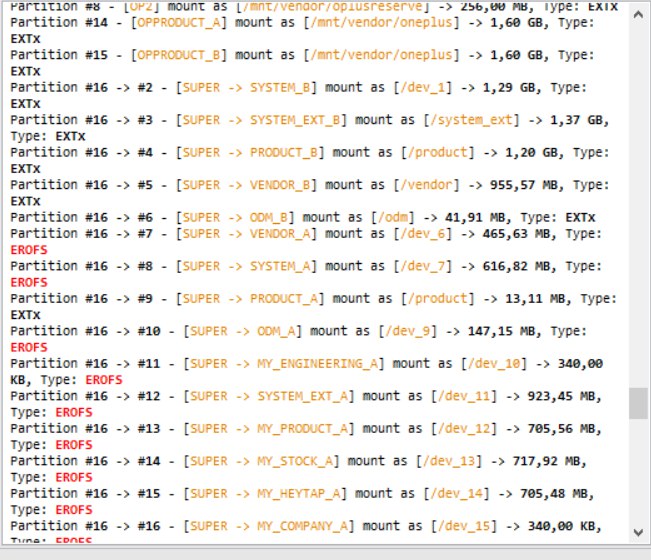Click the 147,15 MB size value
The height and width of the screenshot is (560, 651).
tap(502, 331)
